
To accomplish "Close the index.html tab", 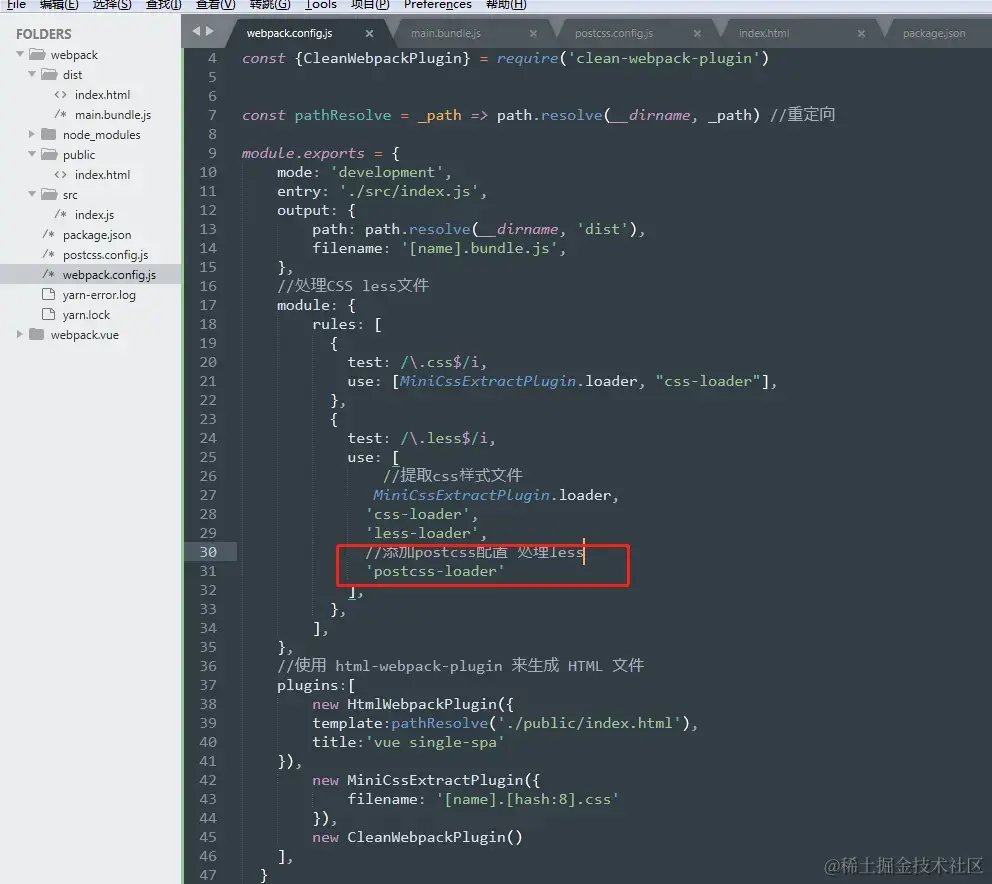I will (861, 34).
